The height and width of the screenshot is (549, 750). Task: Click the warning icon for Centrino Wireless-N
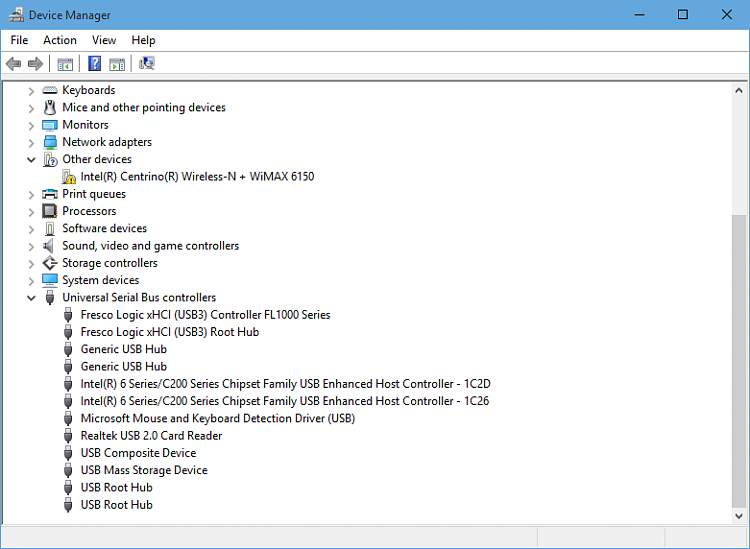(x=69, y=177)
